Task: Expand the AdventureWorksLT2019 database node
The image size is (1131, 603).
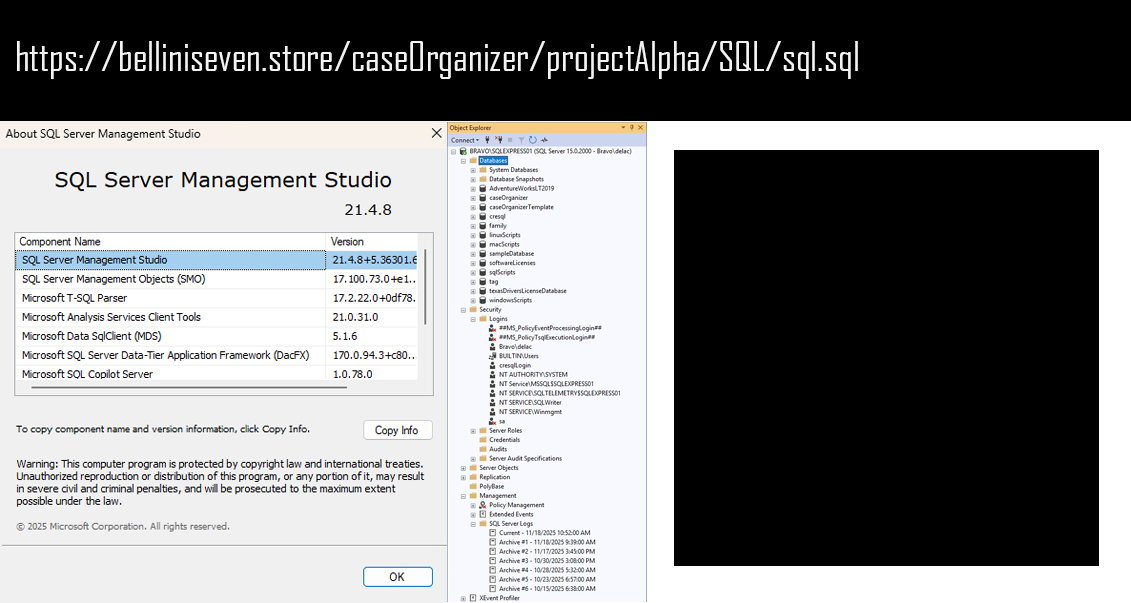Action: pyautogui.click(x=472, y=188)
